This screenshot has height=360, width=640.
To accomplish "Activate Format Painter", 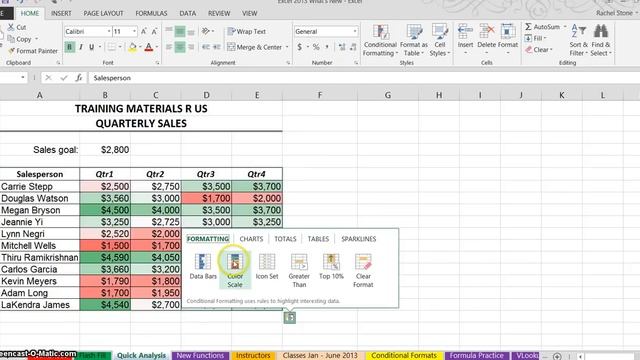I will coord(33,51).
